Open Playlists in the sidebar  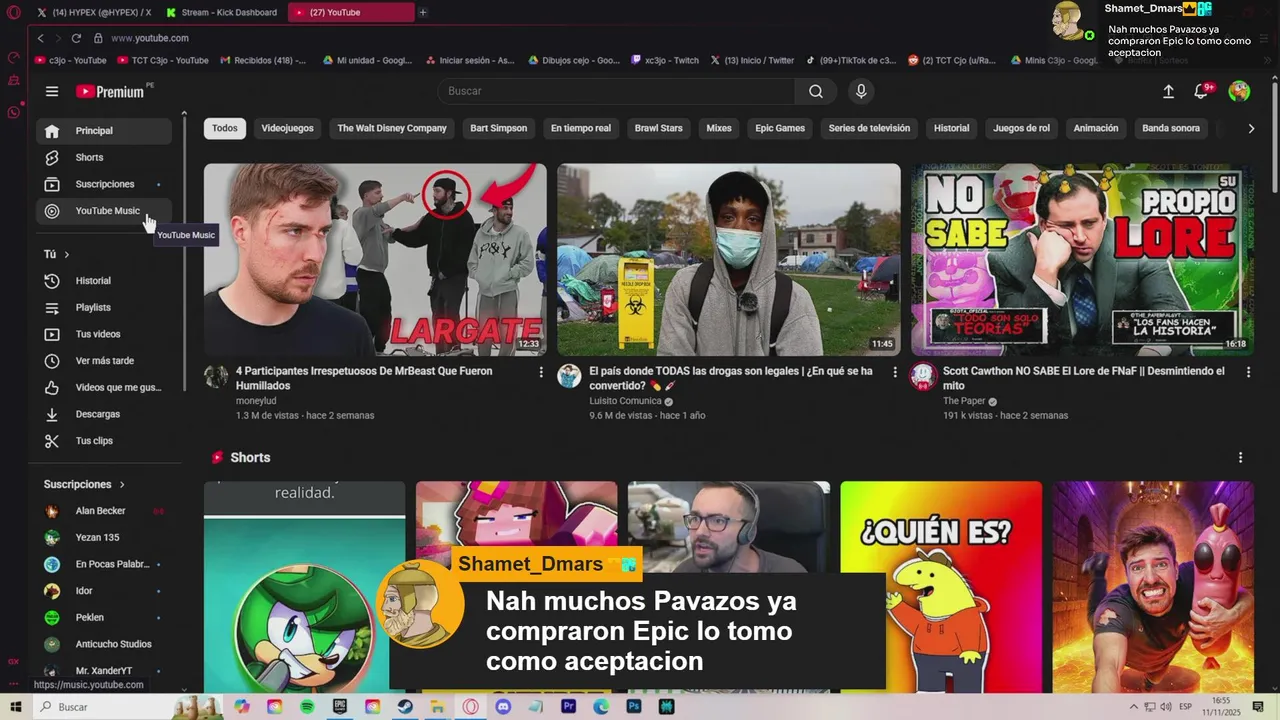point(104,308)
